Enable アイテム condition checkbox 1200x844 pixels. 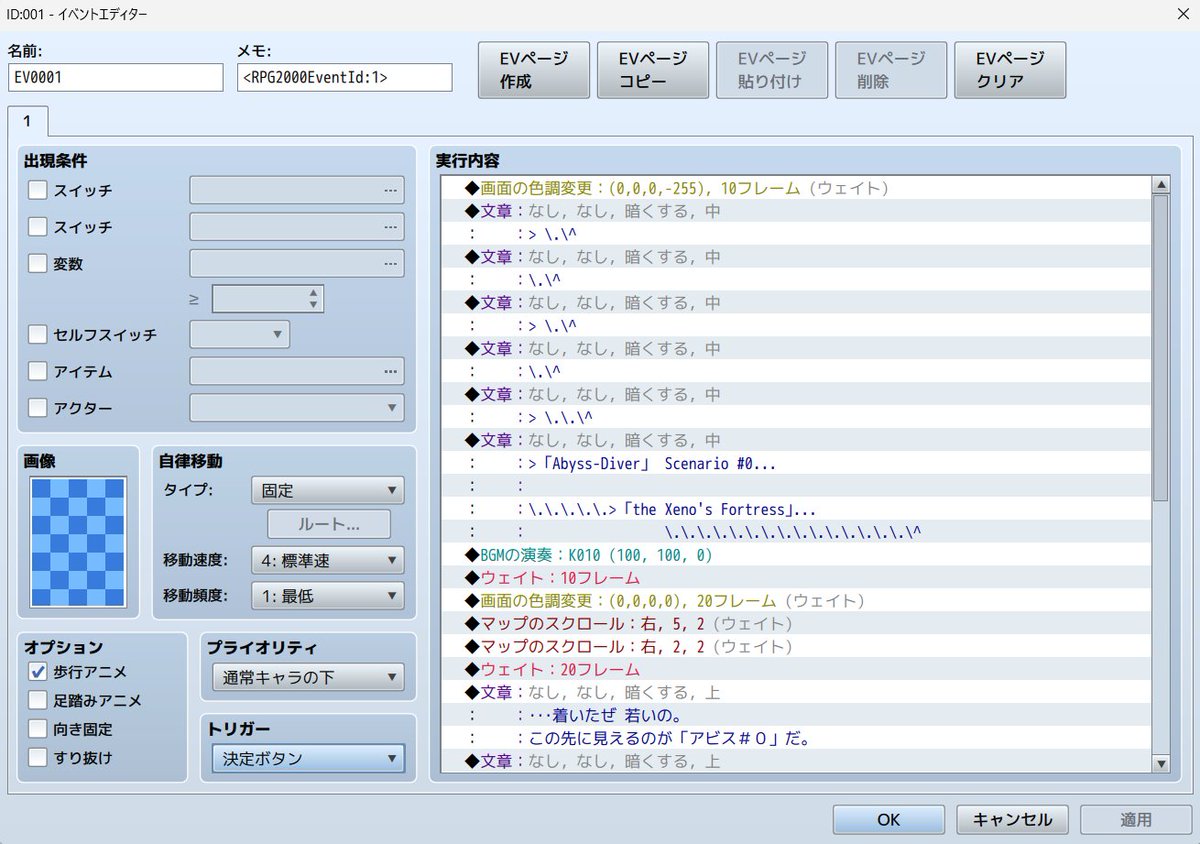click(x=38, y=371)
